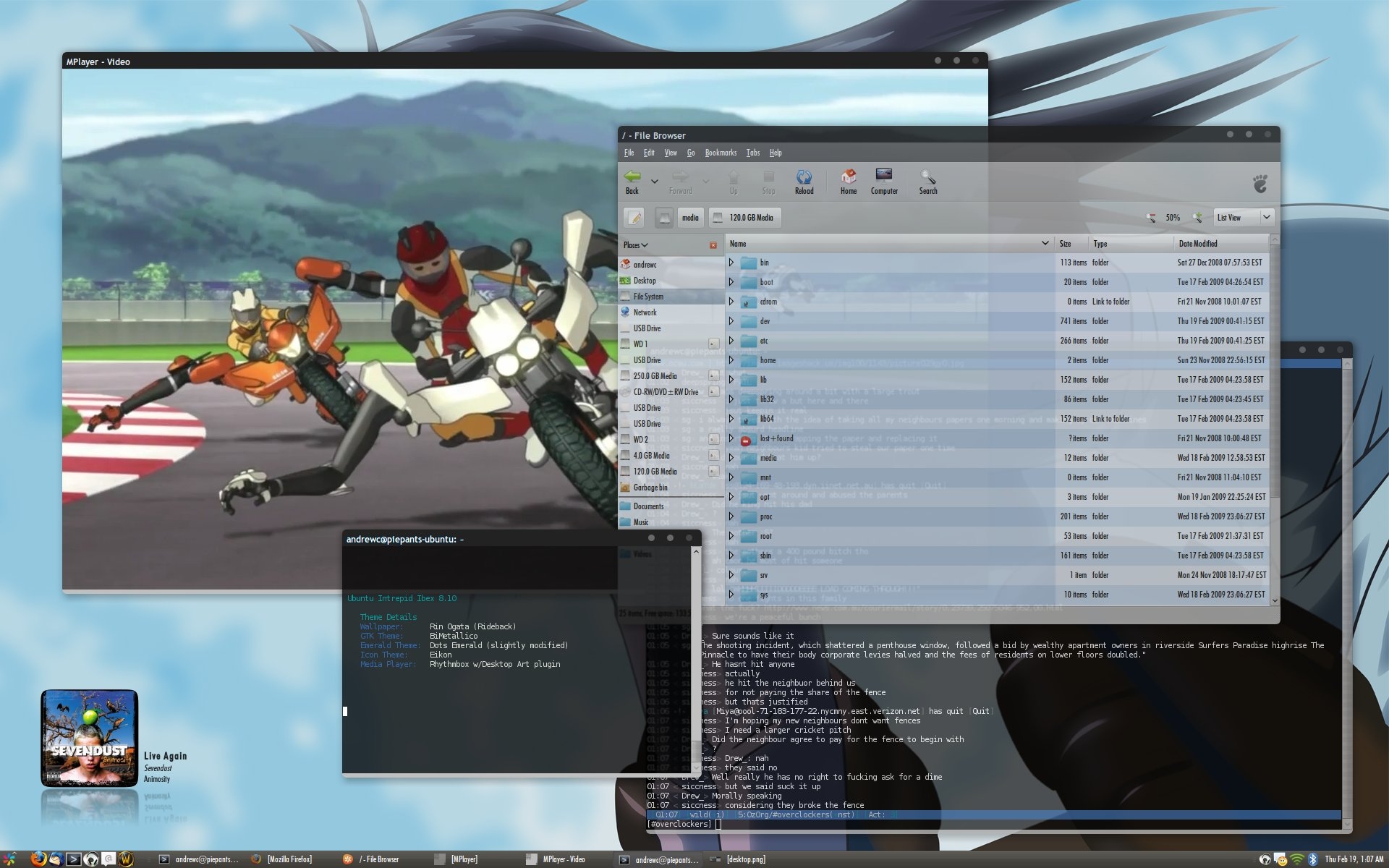Open the Go menu in File Browser
Viewport: 1389px width, 868px height.
tap(691, 153)
